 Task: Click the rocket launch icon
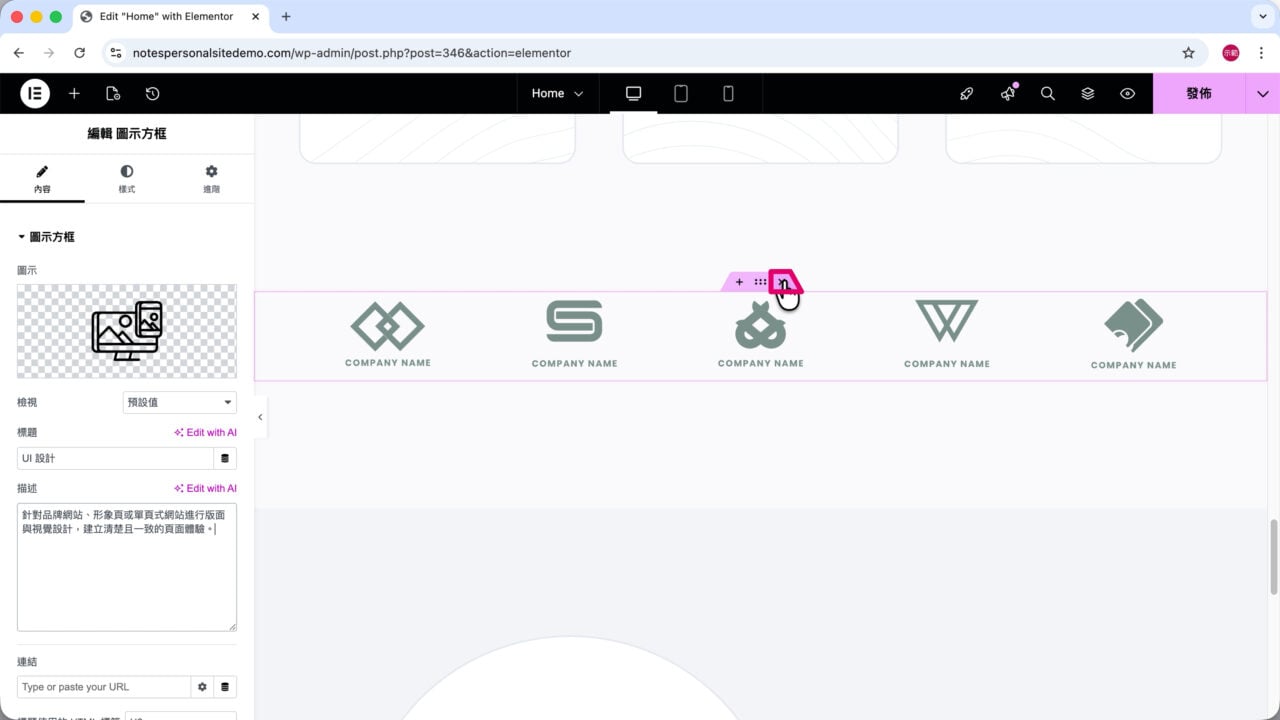pyautogui.click(x=967, y=93)
